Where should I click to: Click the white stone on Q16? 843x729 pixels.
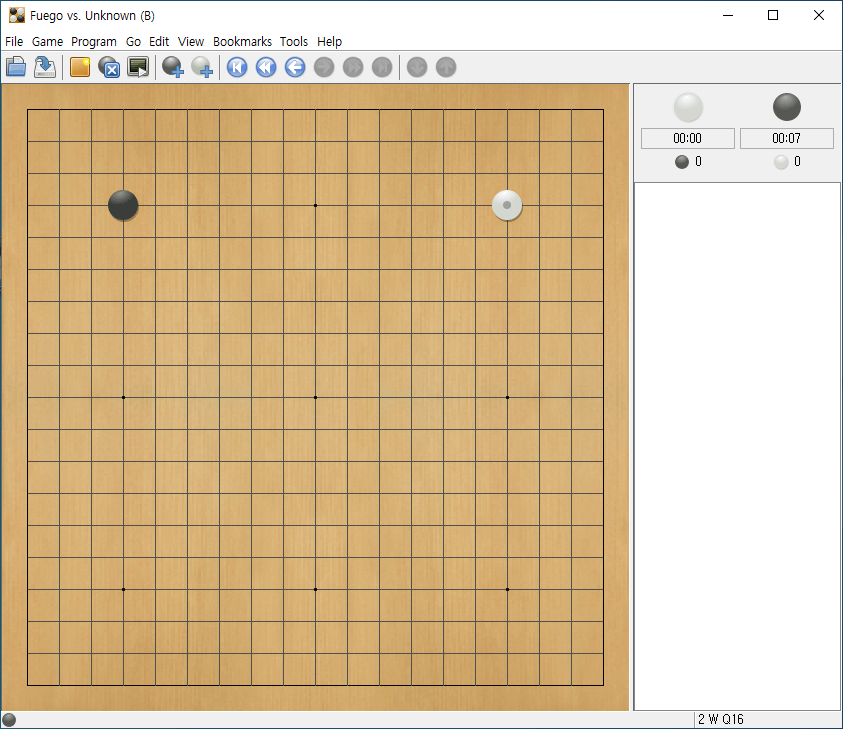(x=507, y=205)
